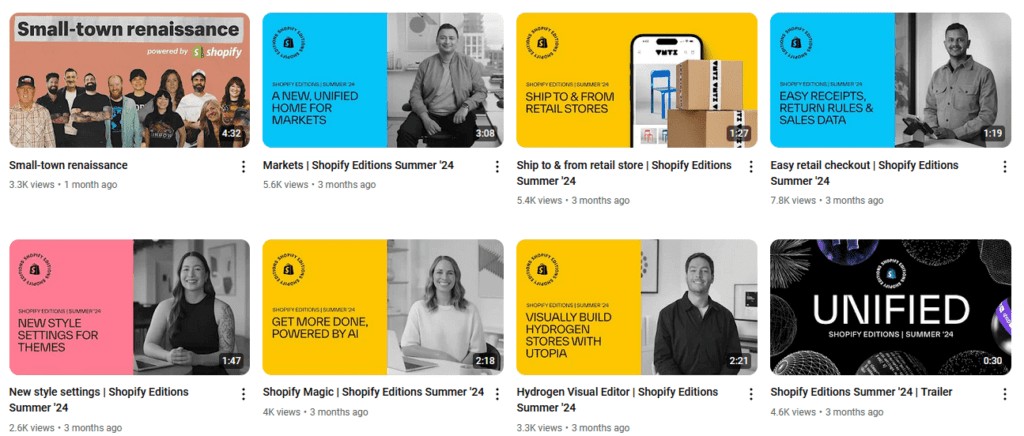The width and height of the screenshot is (1024, 436).
Task: Click the 'Small-town renaissance' title text
Action: [68, 165]
